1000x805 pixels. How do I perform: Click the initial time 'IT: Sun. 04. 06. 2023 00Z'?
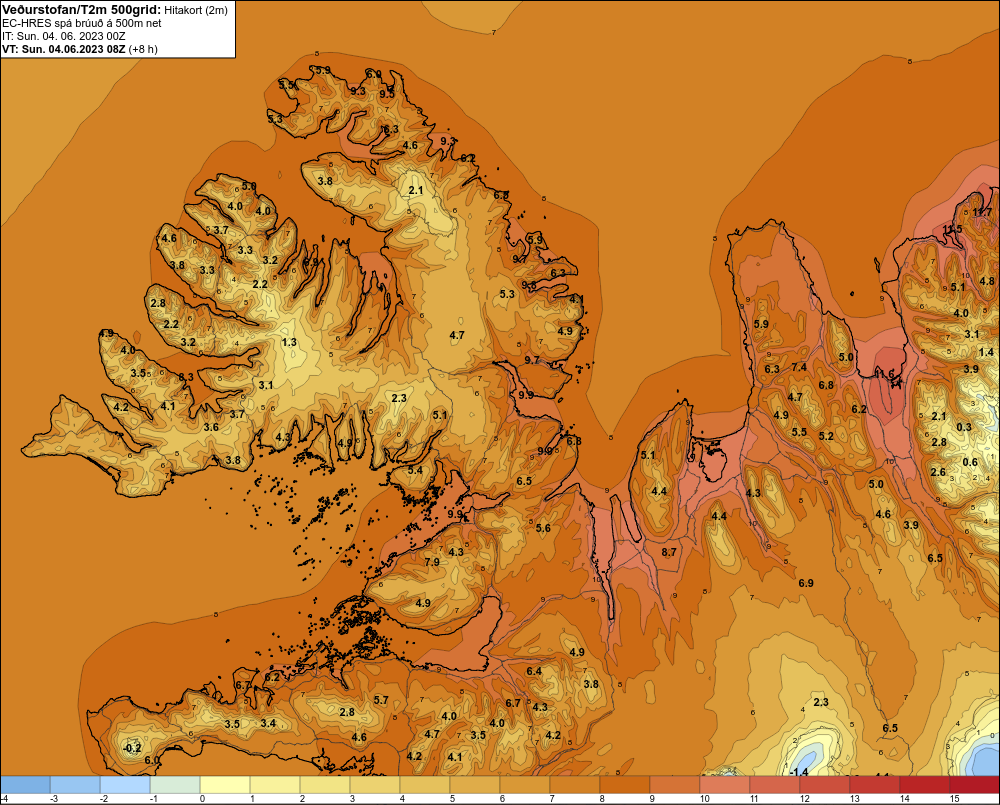click(64, 36)
